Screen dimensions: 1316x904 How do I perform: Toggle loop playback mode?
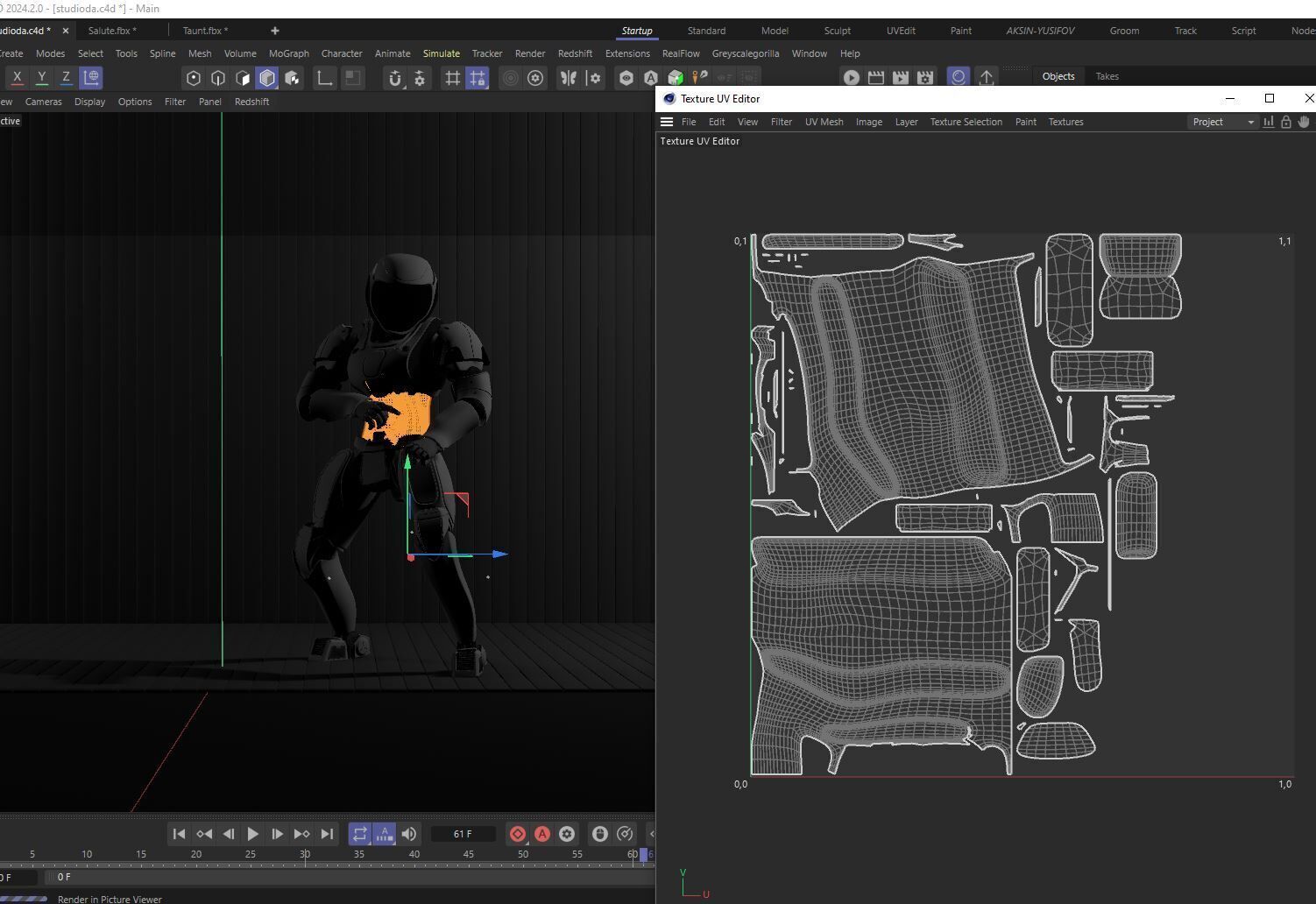click(360, 834)
